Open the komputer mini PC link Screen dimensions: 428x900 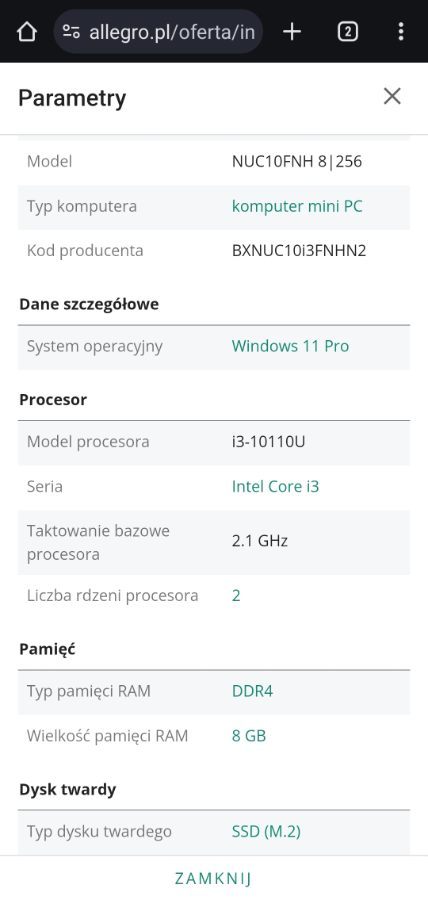click(297, 206)
